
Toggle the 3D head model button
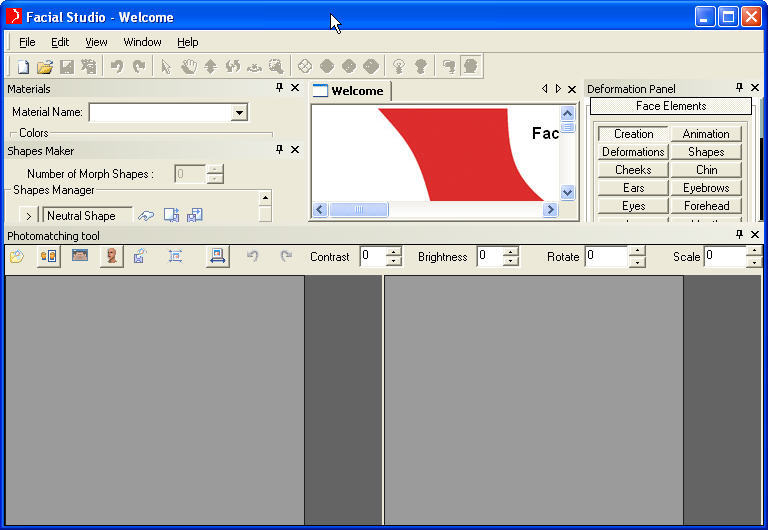tap(112, 256)
